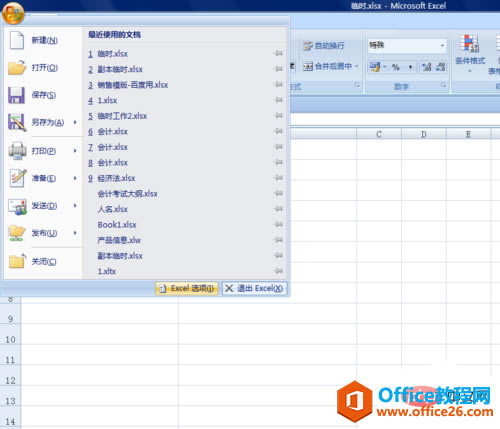Click the 发送(D) send icon
This screenshot has width=500, height=429.
[x=17, y=206]
